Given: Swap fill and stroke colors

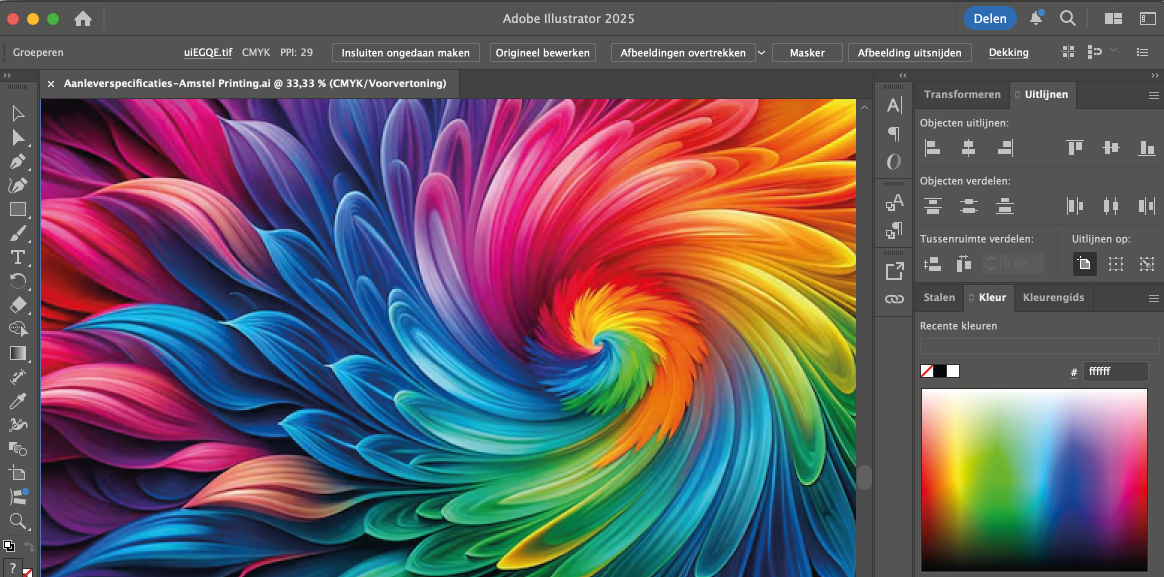Looking at the screenshot, I should [x=27, y=546].
